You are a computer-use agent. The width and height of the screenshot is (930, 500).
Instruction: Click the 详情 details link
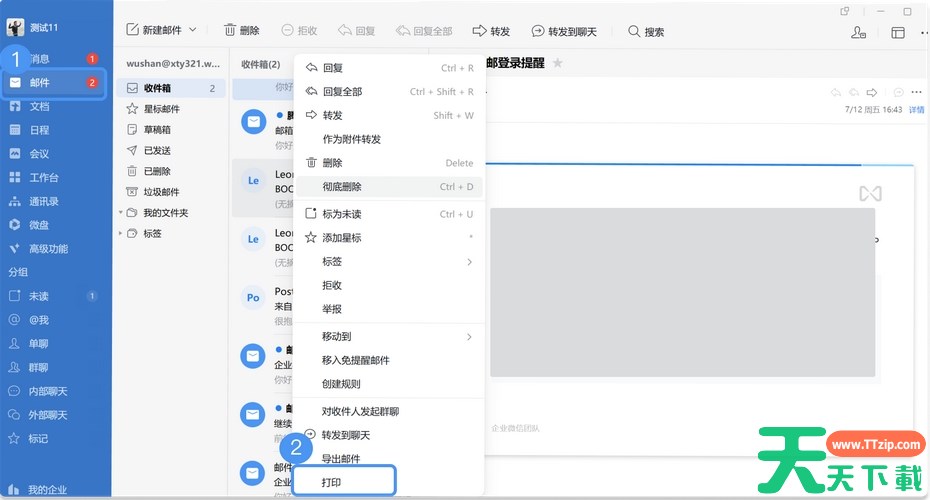click(916, 110)
